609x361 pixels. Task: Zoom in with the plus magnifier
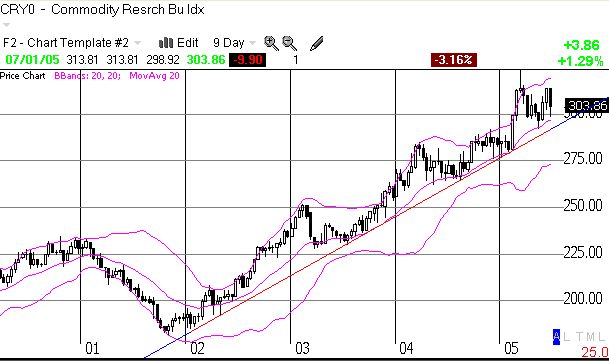[x=271, y=43]
